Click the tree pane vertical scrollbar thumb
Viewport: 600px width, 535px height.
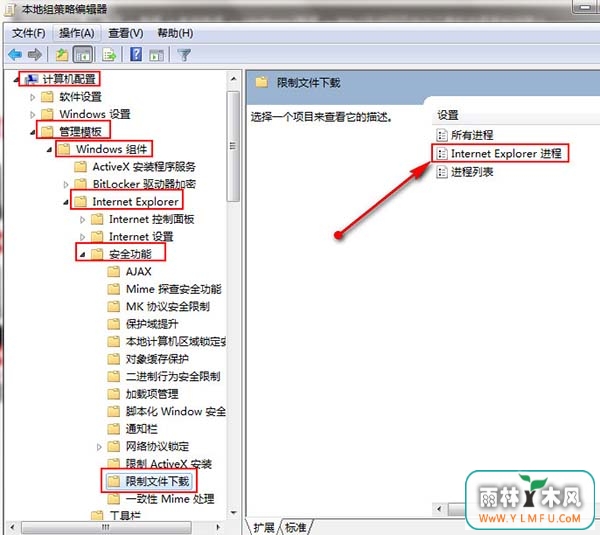[233, 146]
